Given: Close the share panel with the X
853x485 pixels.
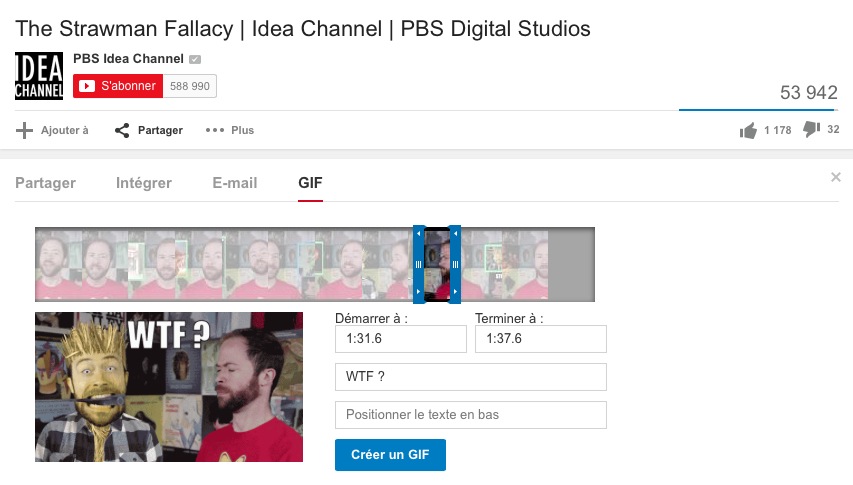Looking at the screenshot, I should click(836, 177).
